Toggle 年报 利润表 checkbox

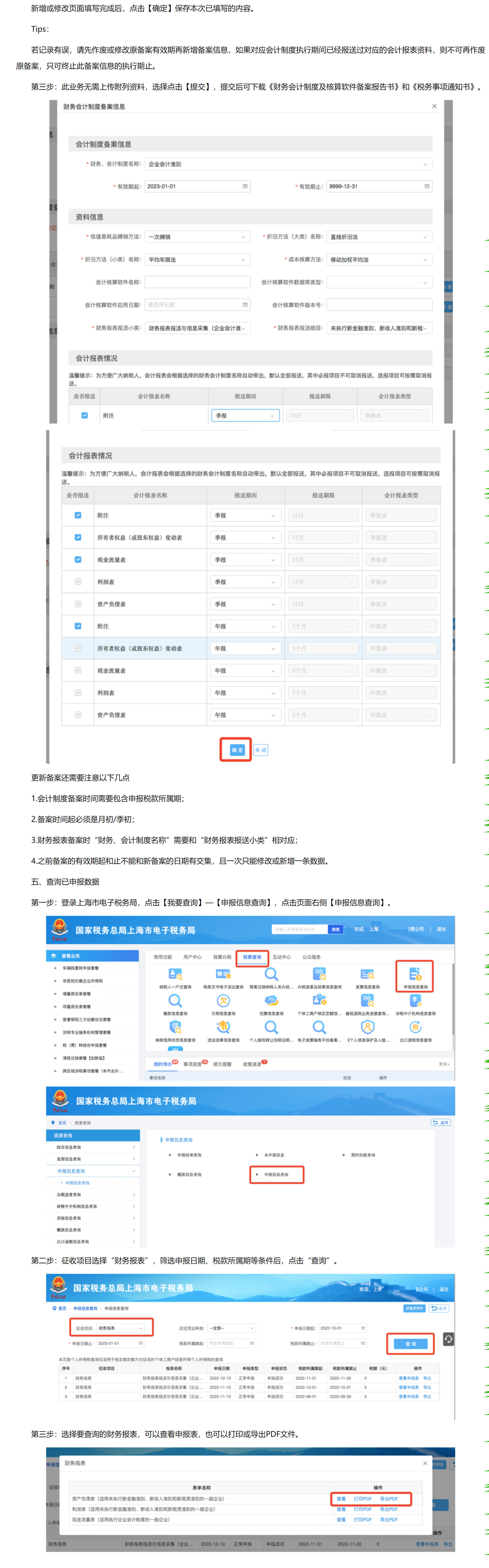click(x=78, y=693)
